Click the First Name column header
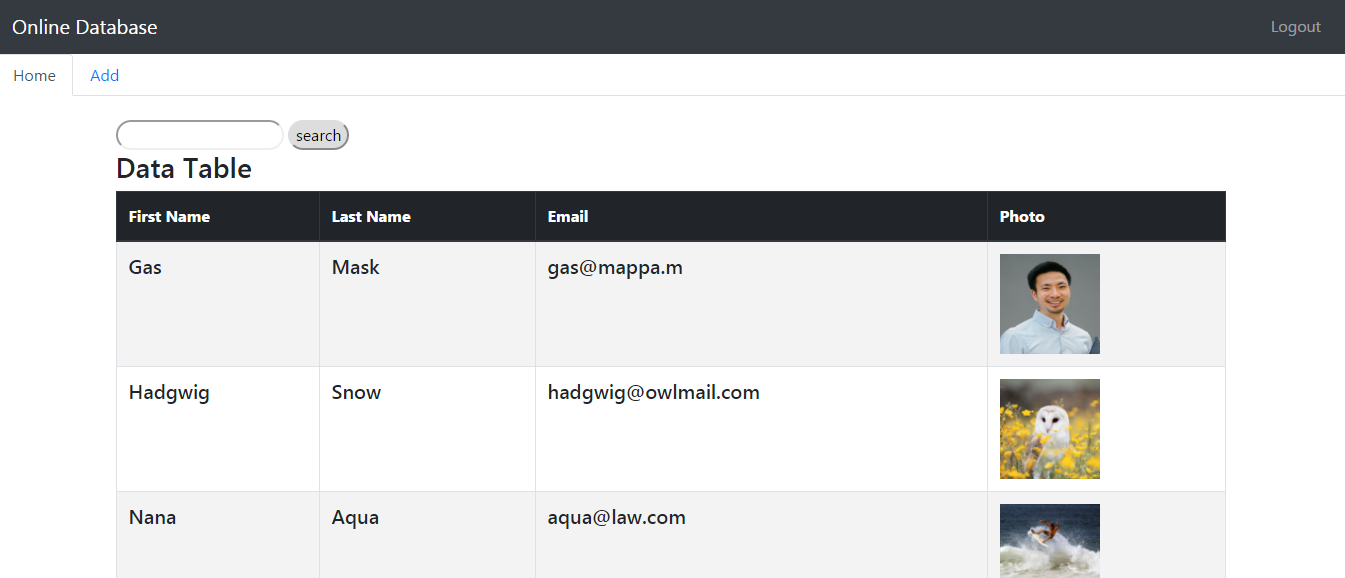1345x578 pixels. [x=169, y=217]
